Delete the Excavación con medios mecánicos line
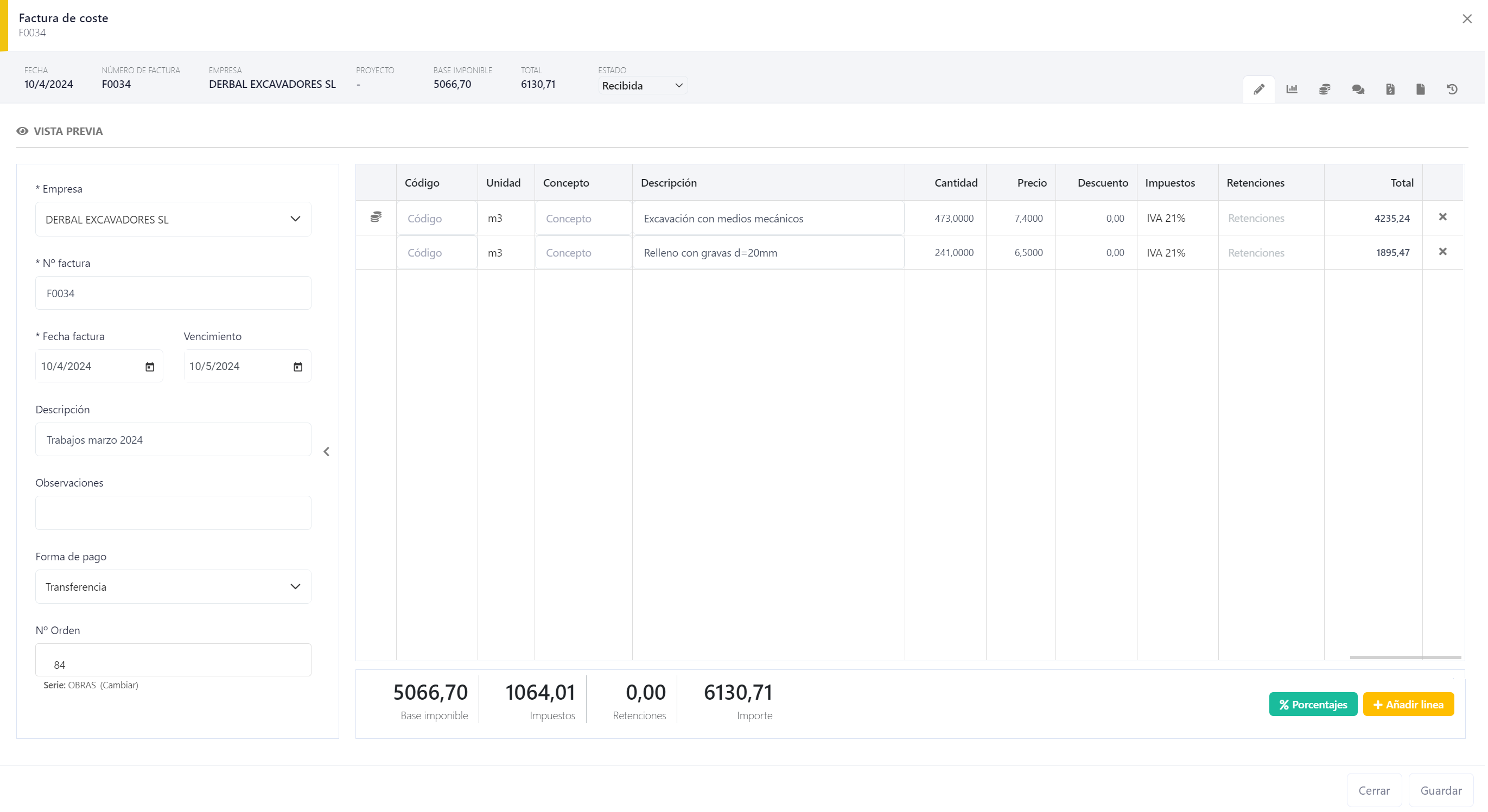Image resolution: width=1488 pixels, height=812 pixels. pos(1442,217)
